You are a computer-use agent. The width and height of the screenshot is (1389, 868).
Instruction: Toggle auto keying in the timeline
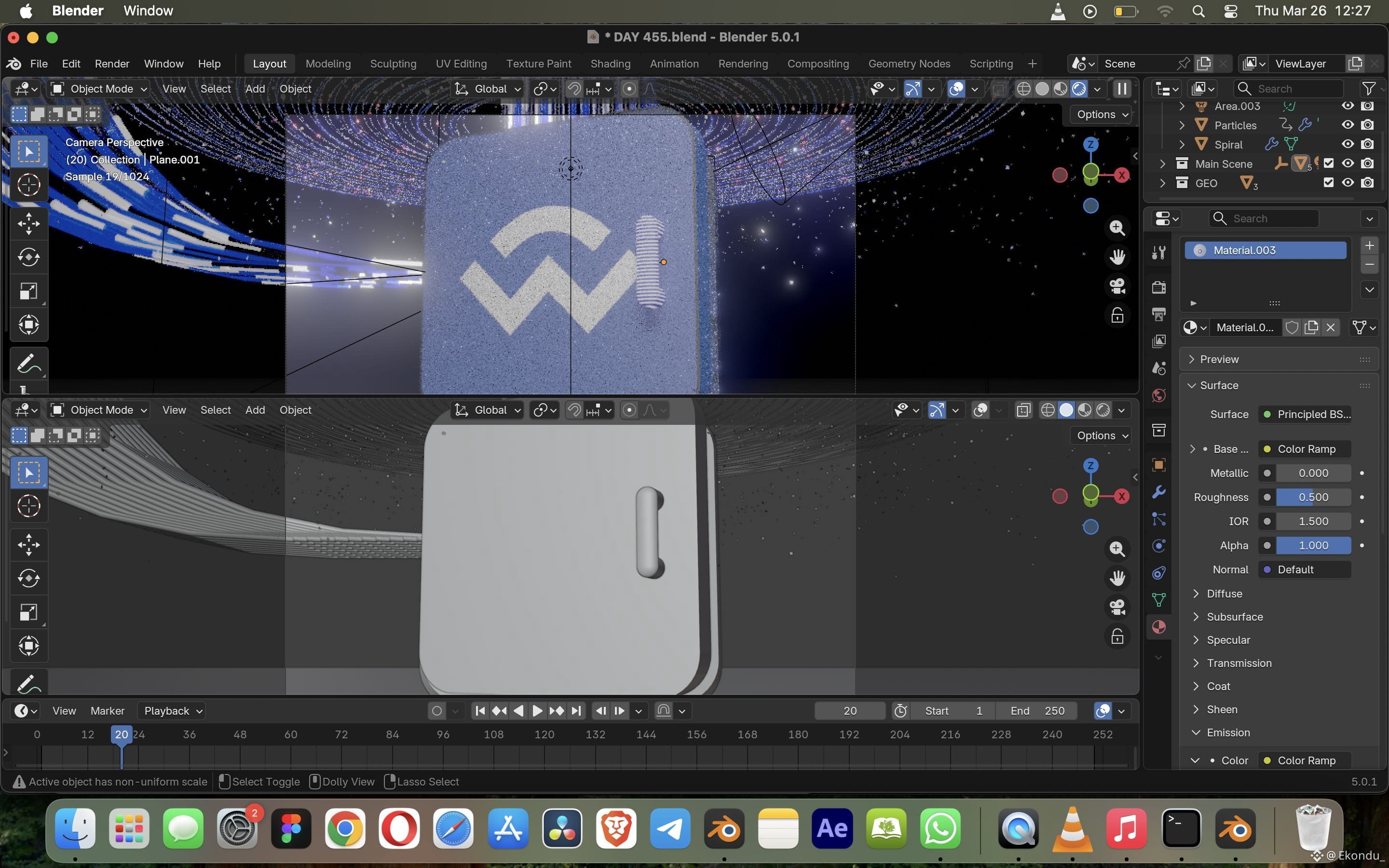pos(437,711)
